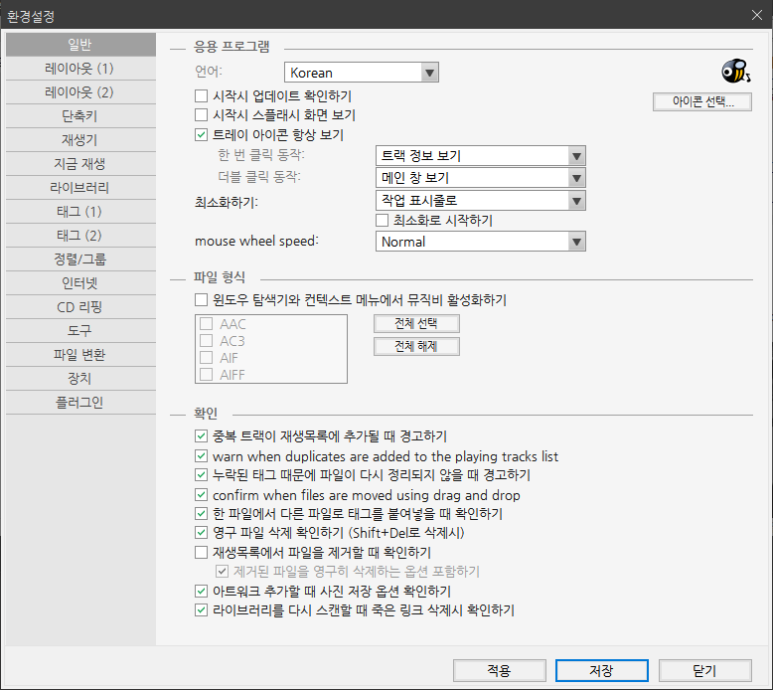Open mouse wheel speed Normal dropdown
Image resolution: width=773 pixels, height=690 pixels.
coord(481,242)
